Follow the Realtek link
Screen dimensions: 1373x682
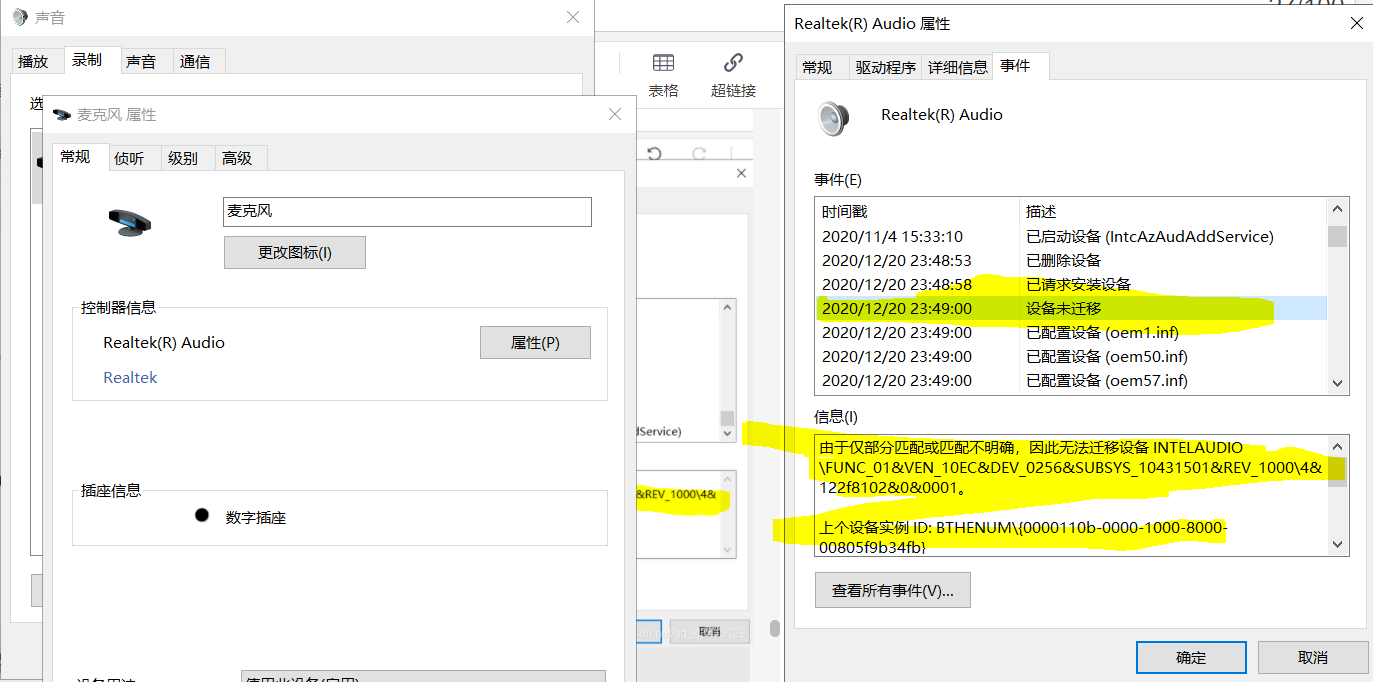(130, 377)
